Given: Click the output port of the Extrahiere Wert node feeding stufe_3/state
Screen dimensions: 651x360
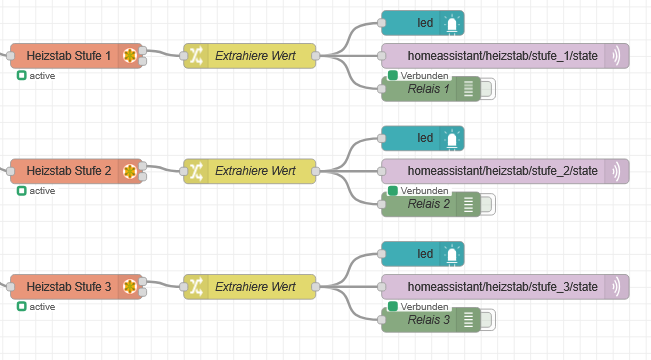Looking at the screenshot, I should (316, 287).
